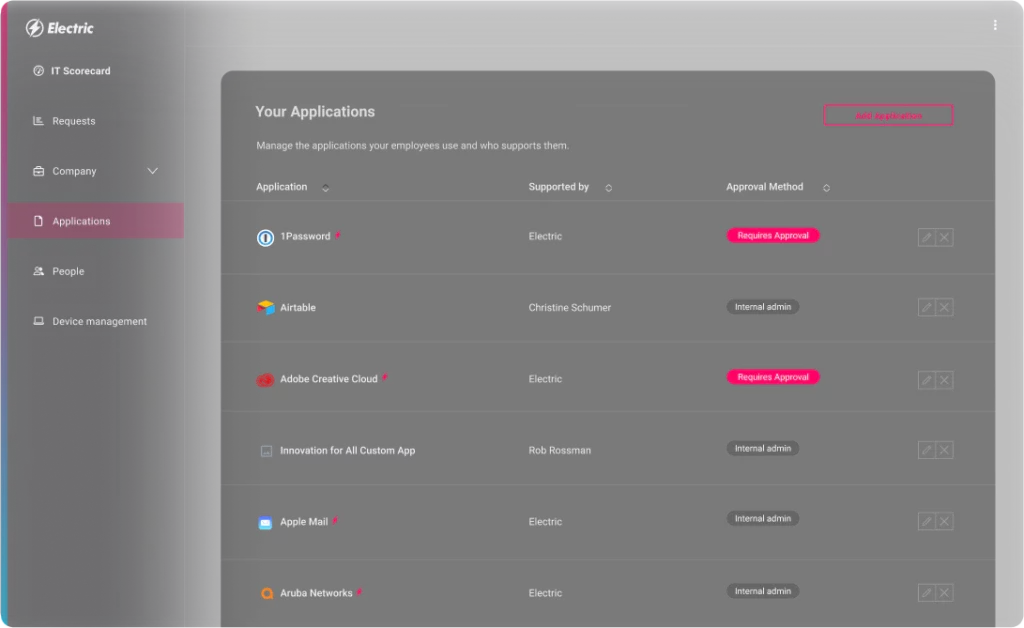Image resolution: width=1024 pixels, height=628 pixels.
Task: Sort the Approval Method column
Action: (826, 188)
